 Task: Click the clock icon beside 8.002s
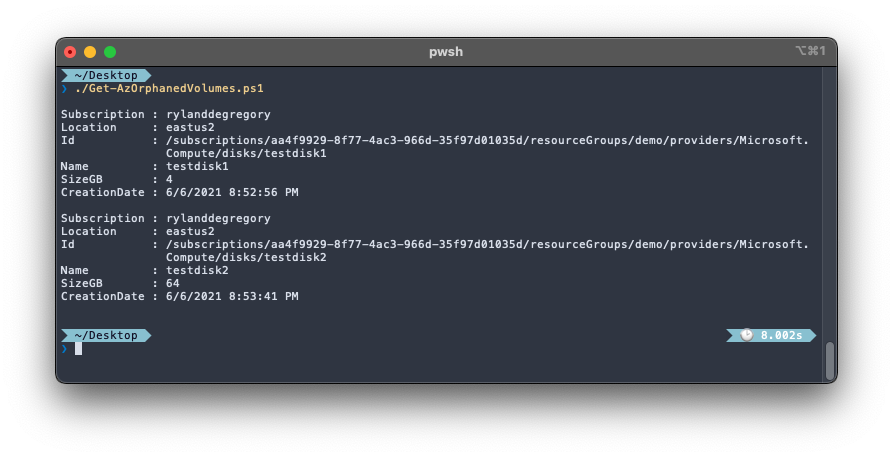[x=747, y=335]
